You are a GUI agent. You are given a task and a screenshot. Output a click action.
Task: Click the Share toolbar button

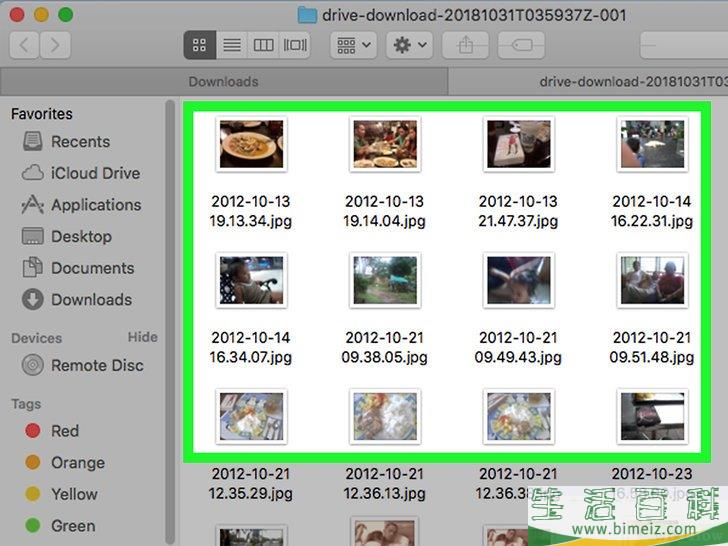(465, 45)
